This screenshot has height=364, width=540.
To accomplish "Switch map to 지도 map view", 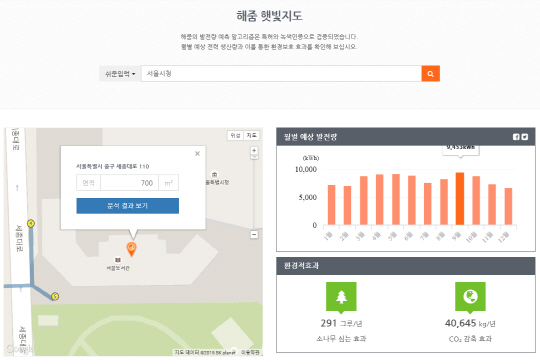I will tap(251, 135).
